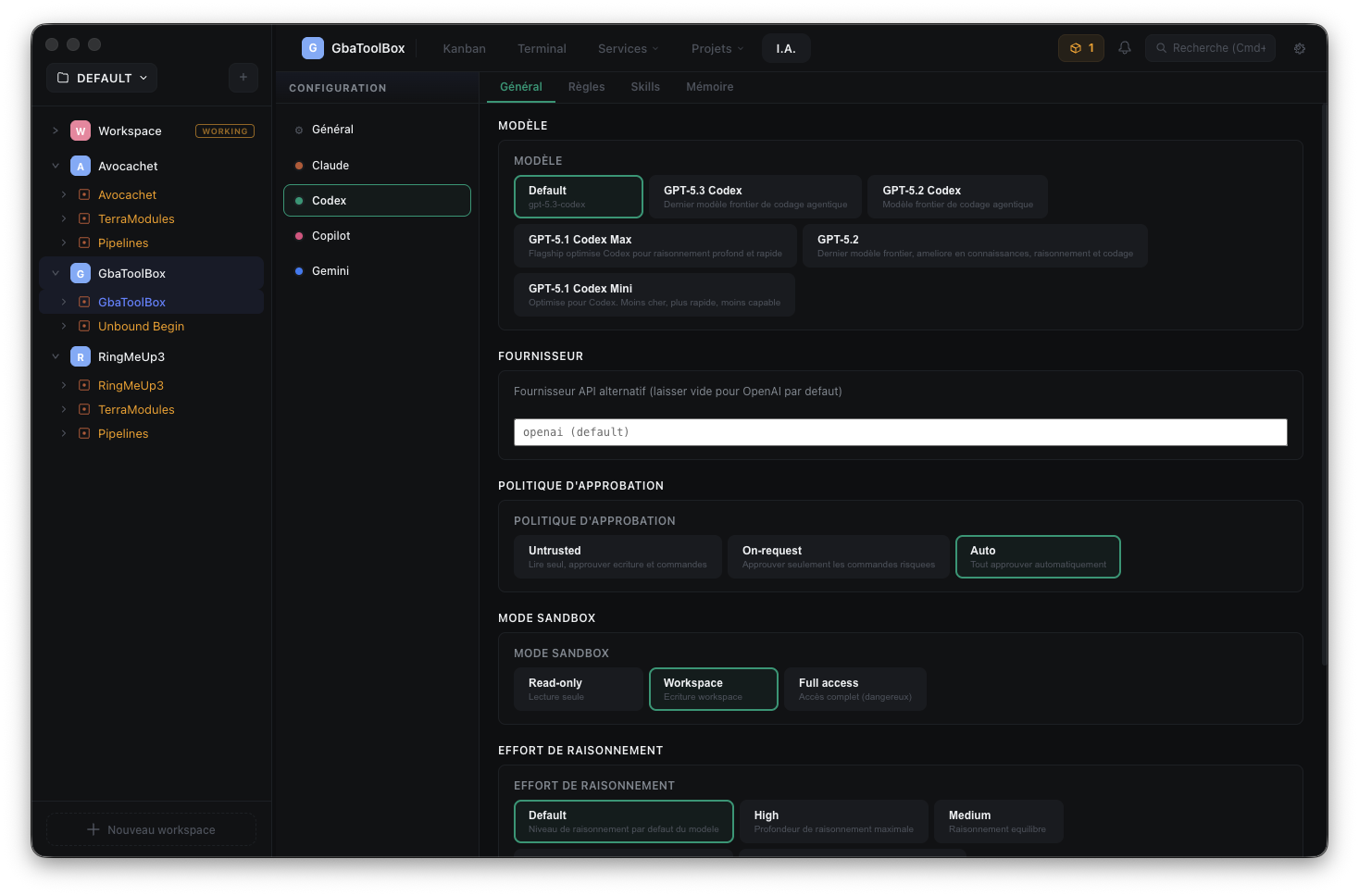Click the Recherche search box
This screenshot has width=1359, height=896.
(1210, 48)
